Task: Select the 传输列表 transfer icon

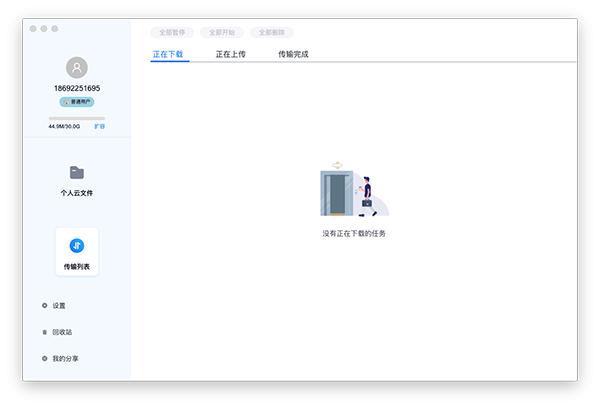Action: pyautogui.click(x=77, y=246)
